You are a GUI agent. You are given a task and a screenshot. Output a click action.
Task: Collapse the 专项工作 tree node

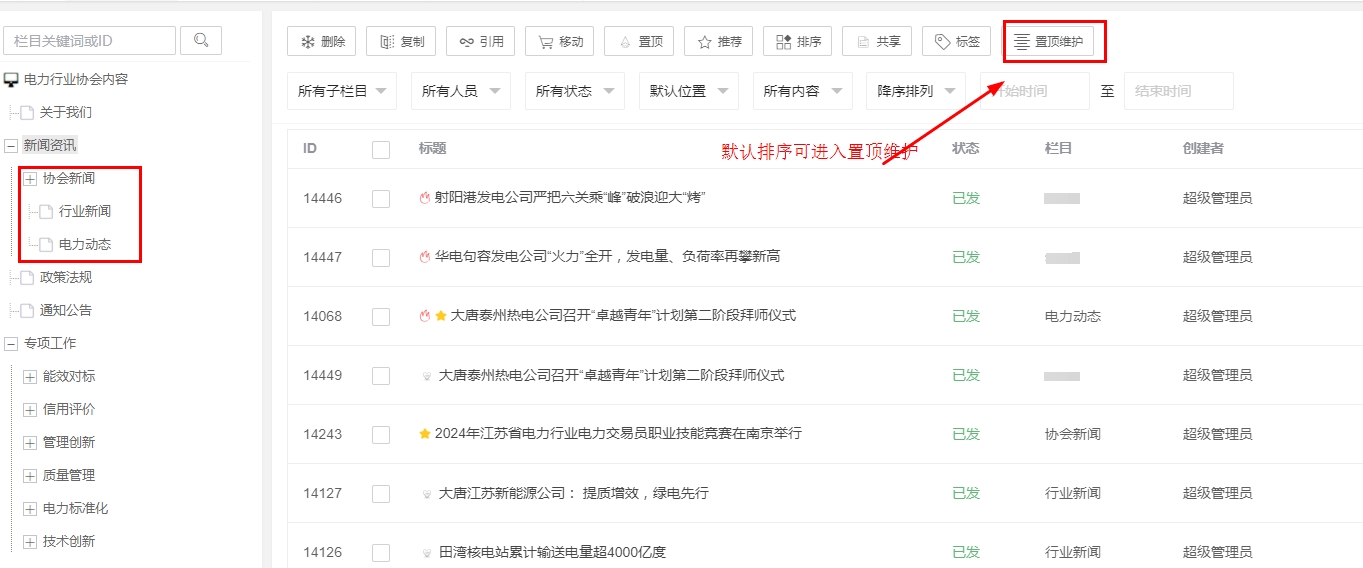tap(11, 344)
